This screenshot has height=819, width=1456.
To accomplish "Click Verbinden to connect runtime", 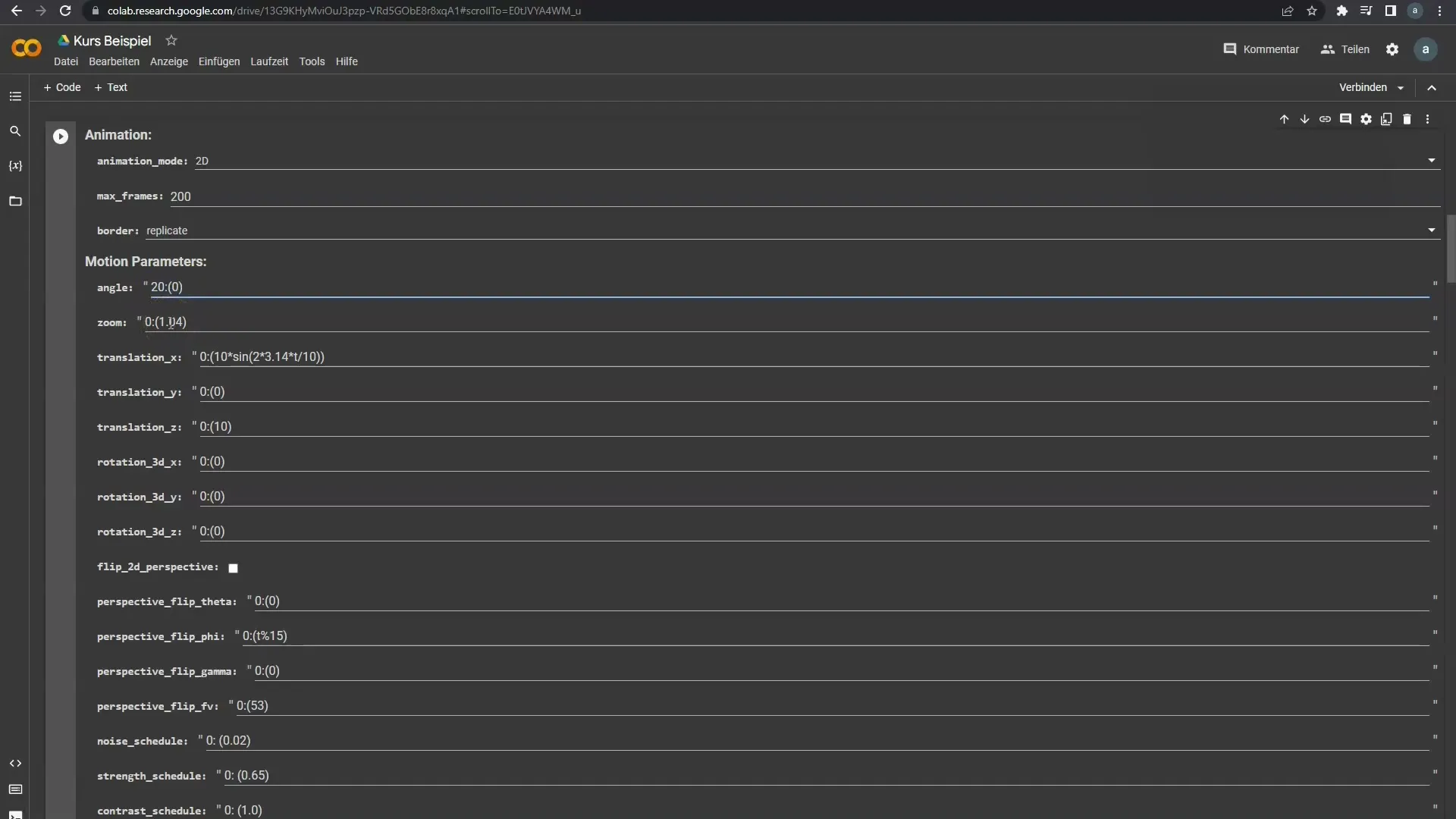I will click(1363, 87).
